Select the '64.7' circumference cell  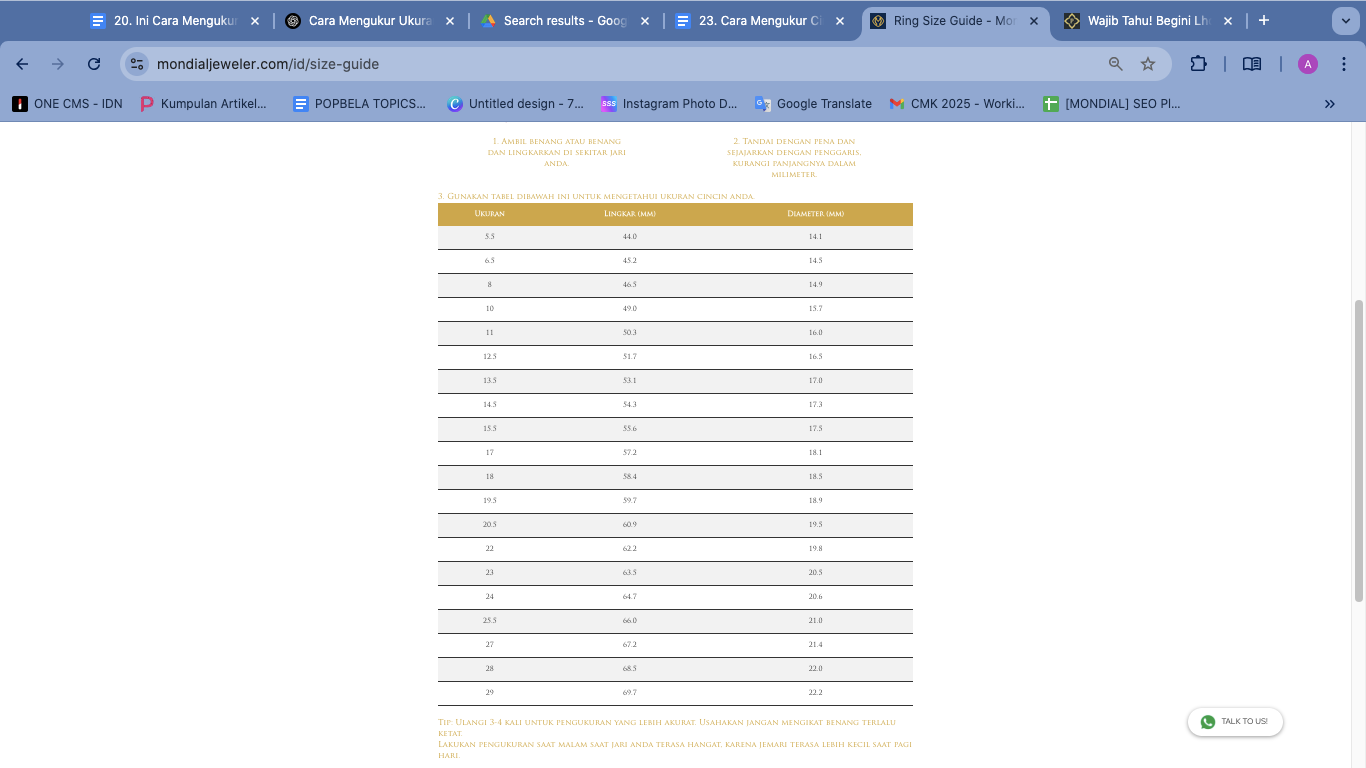[x=630, y=597]
